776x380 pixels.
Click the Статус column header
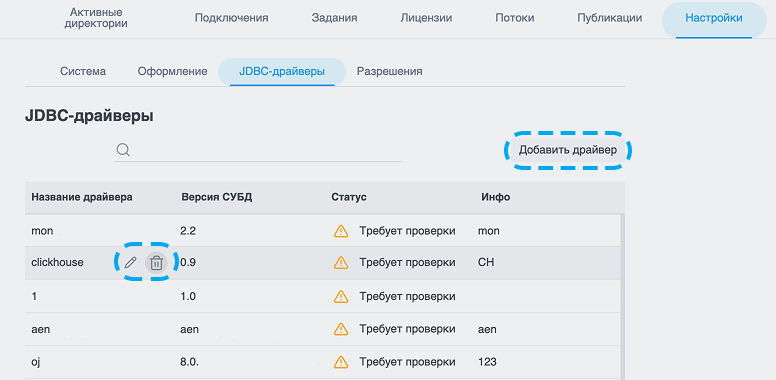pos(349,197)
